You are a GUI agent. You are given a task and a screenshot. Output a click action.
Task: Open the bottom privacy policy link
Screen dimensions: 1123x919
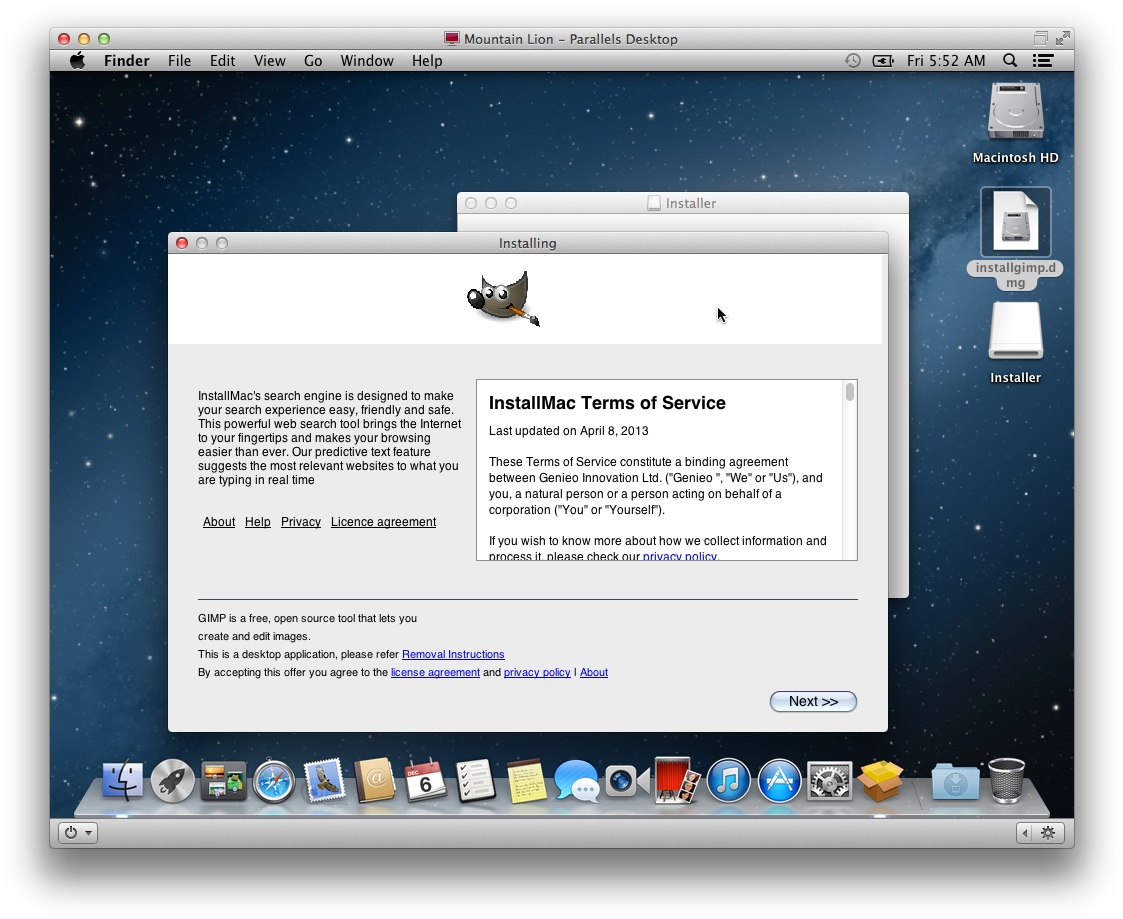pos(536,672)
